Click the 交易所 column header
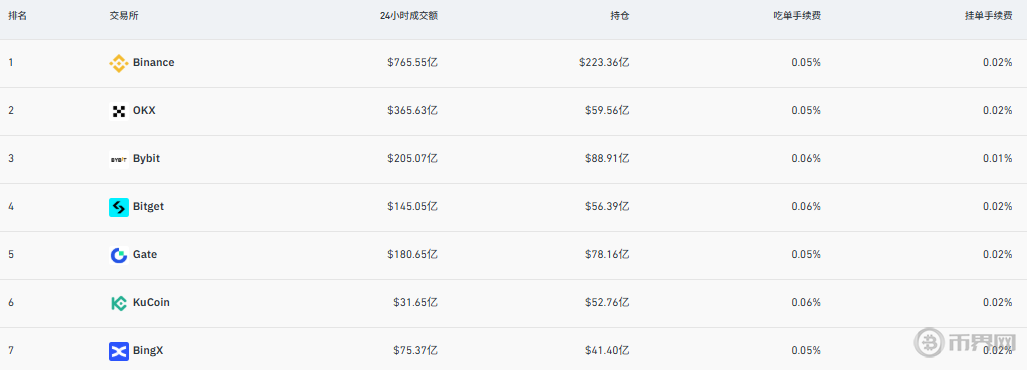The image size is (1027, 370). tap(124, 16)
